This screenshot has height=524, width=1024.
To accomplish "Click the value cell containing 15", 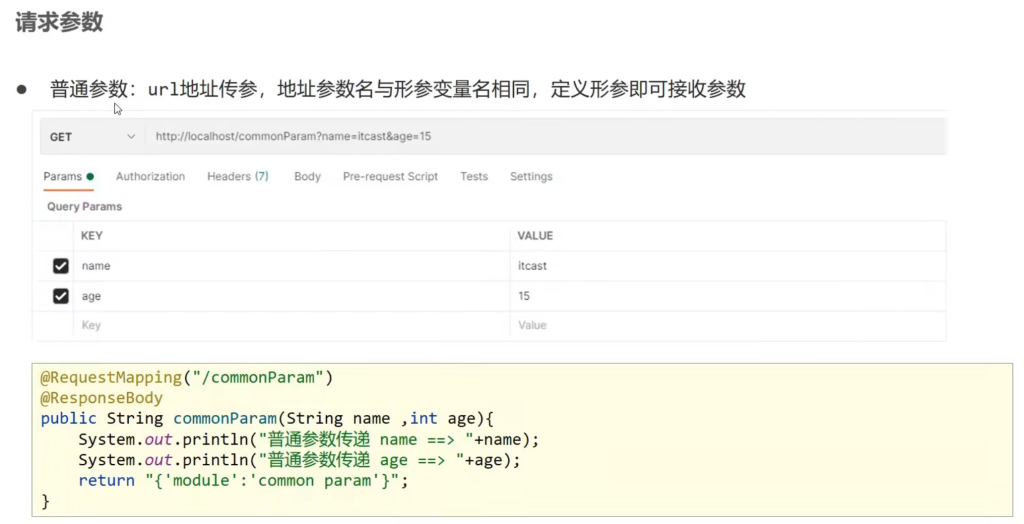I will pyautogui.click(x=524, y=296).
